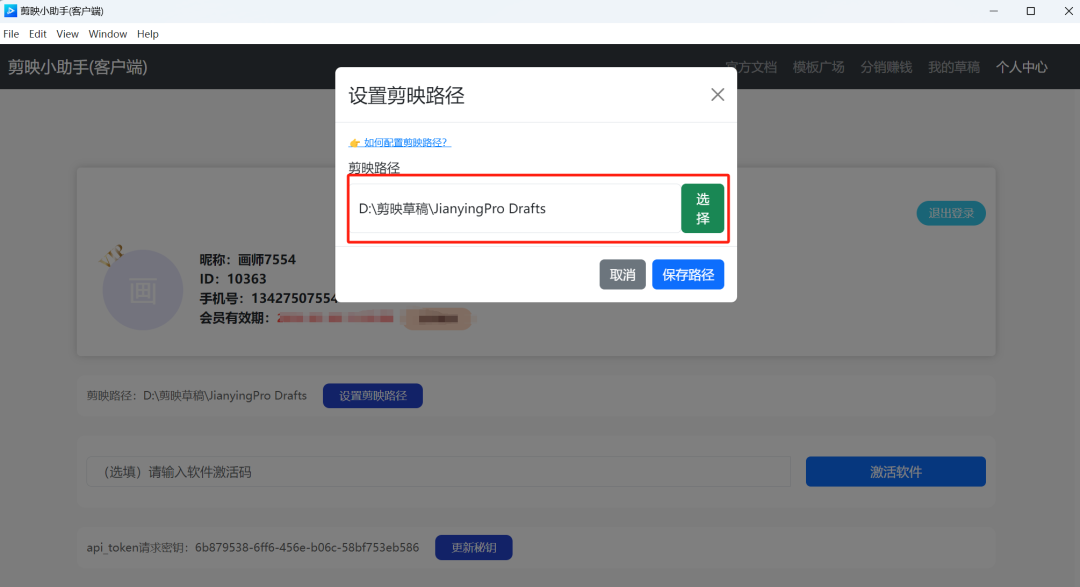
Task: Open the 模板广场 section
Action: pyautogui.click(x=818, y=66)
